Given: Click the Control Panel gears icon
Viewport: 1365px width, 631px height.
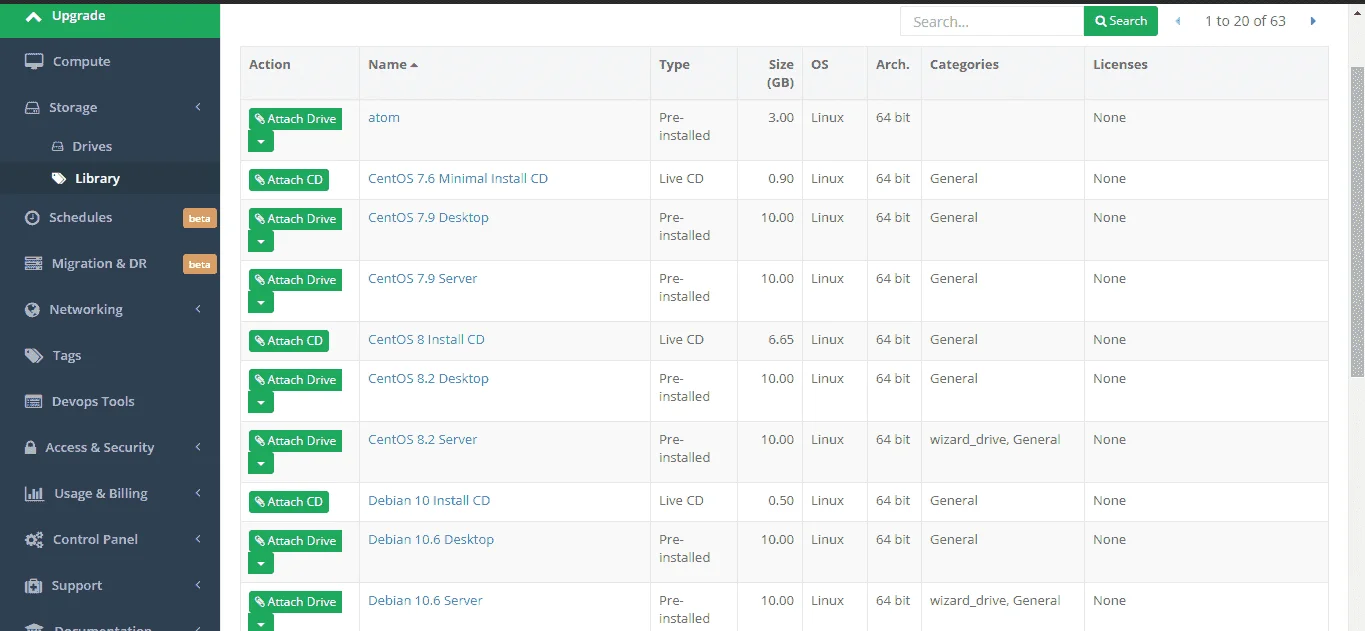Looking at the screenshot, I should click(34, 539).
